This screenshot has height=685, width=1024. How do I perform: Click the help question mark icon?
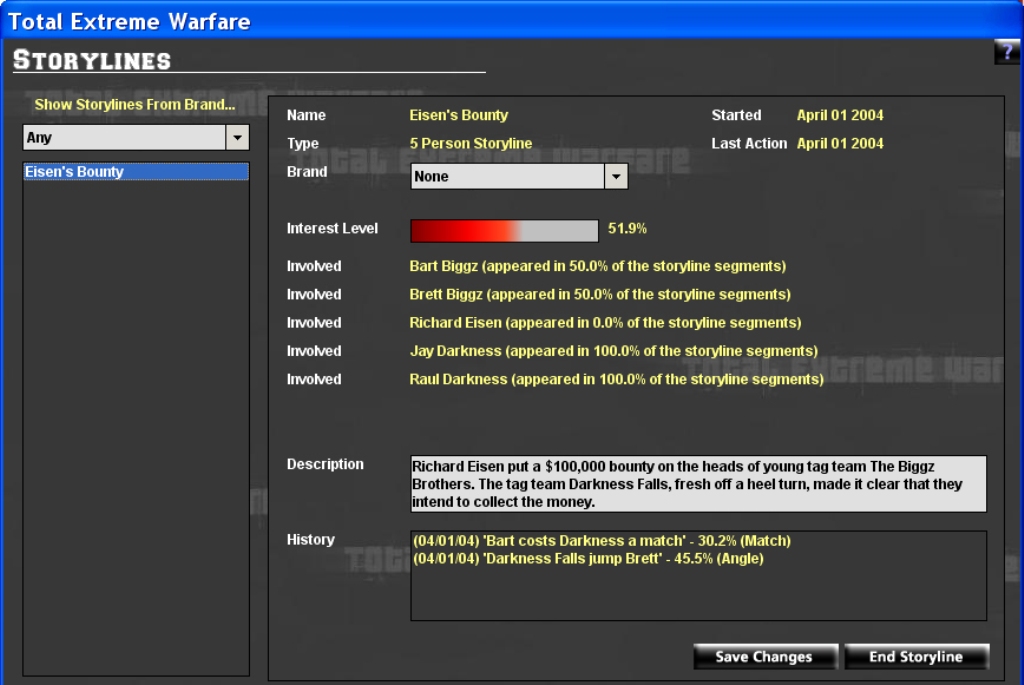coord(1006,53)
